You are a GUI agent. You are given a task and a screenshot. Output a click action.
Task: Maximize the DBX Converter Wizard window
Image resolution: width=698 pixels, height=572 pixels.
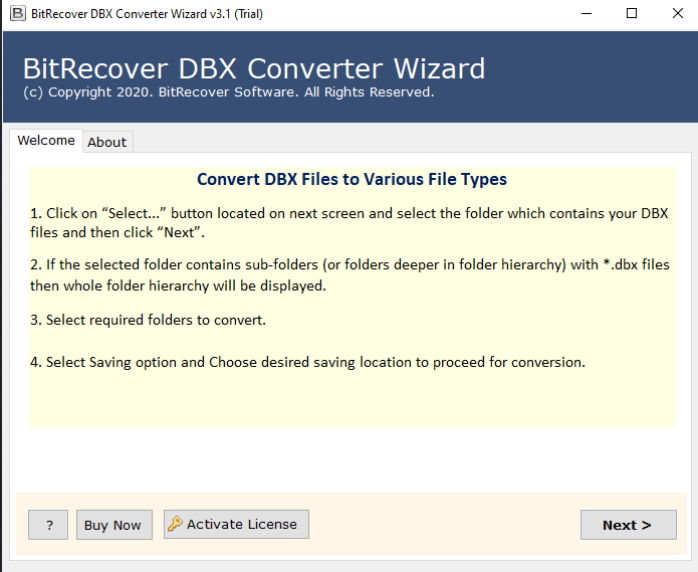click(632, 13)
